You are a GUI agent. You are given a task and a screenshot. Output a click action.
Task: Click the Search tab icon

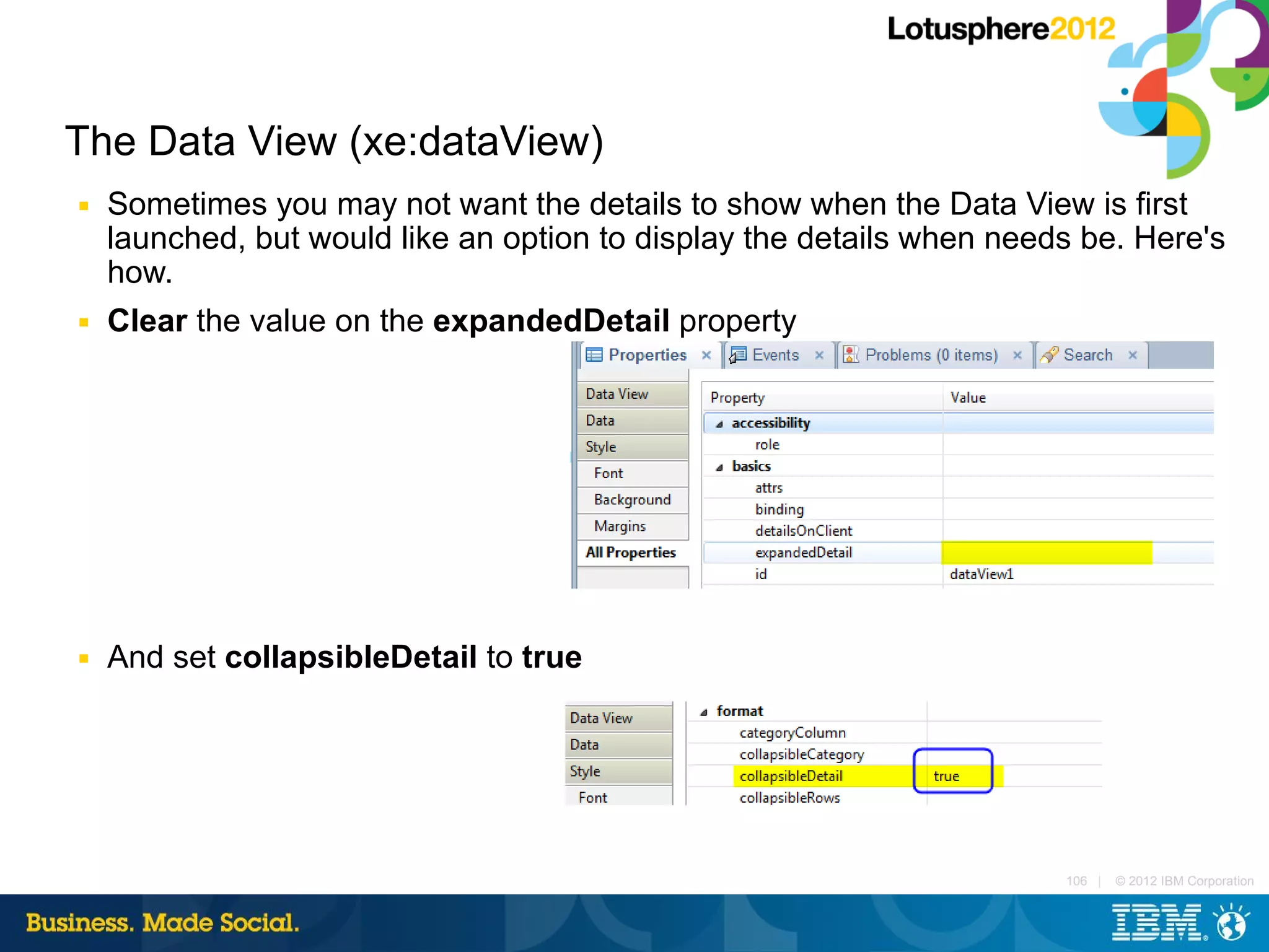[1048, 355]
